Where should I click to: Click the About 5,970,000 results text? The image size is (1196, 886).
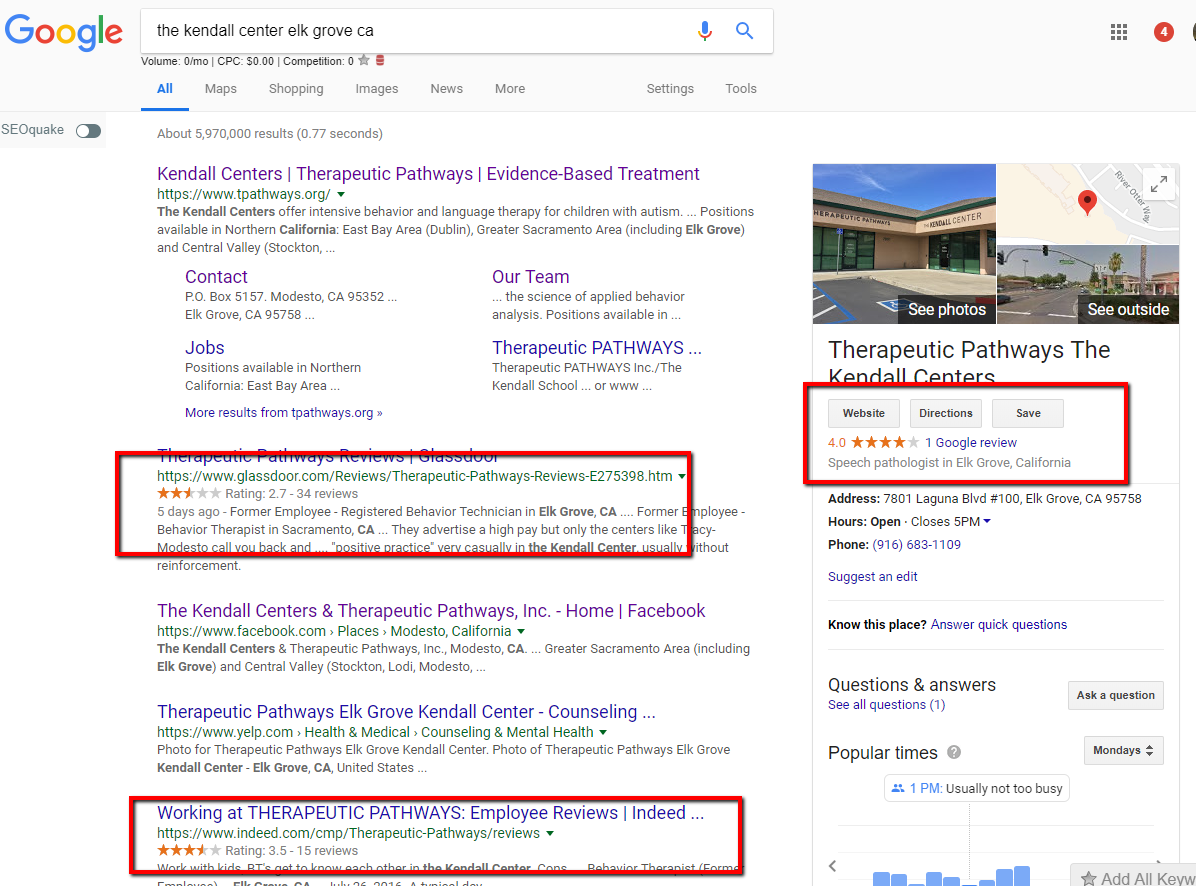(x=270, y=133)
